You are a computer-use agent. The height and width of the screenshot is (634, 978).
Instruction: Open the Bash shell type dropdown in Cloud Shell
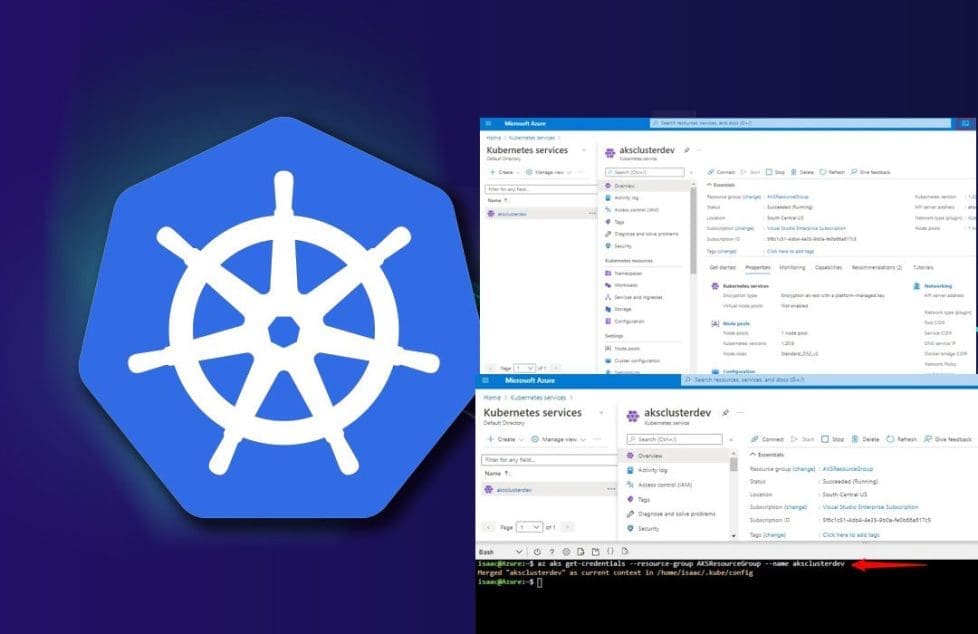coord(500,552)
